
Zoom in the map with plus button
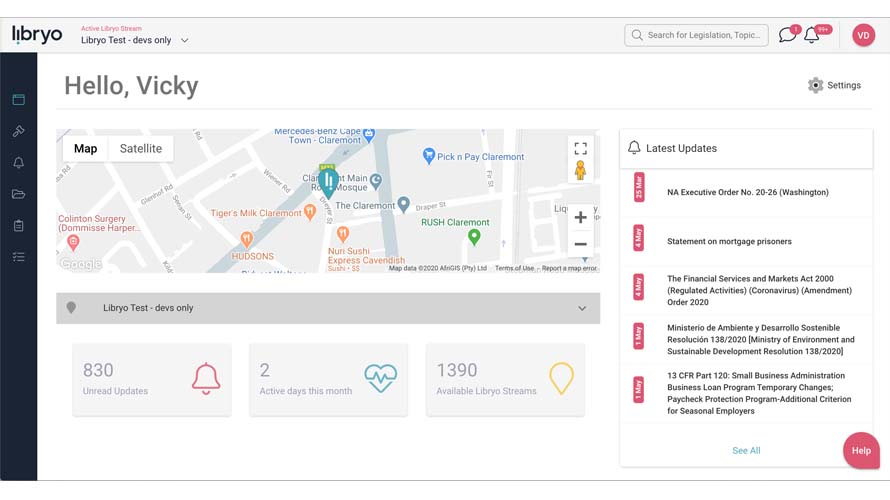580,218
